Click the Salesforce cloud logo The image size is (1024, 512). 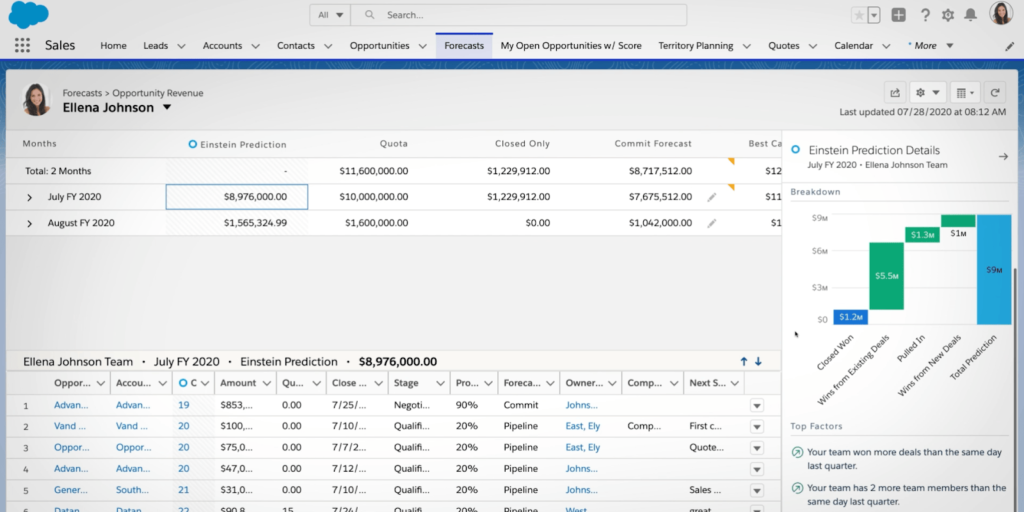click(28, 15)
